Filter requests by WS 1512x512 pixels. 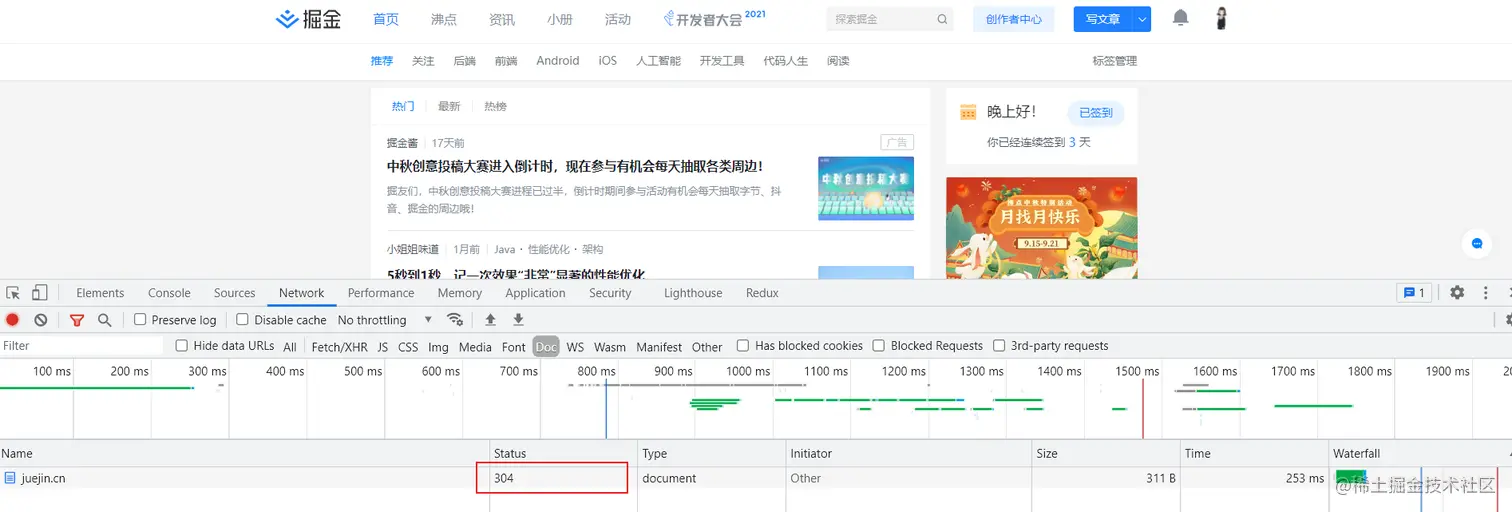(575, 347)
